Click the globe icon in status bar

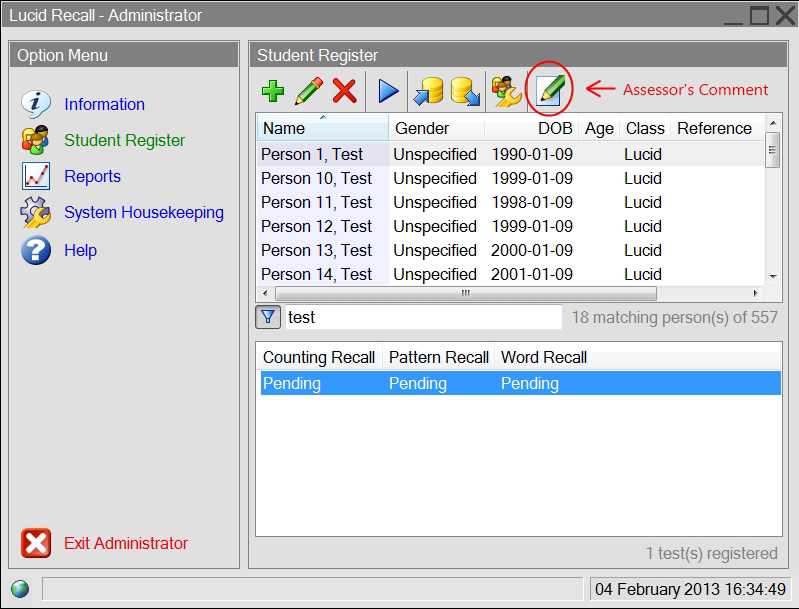coord(20,589)
